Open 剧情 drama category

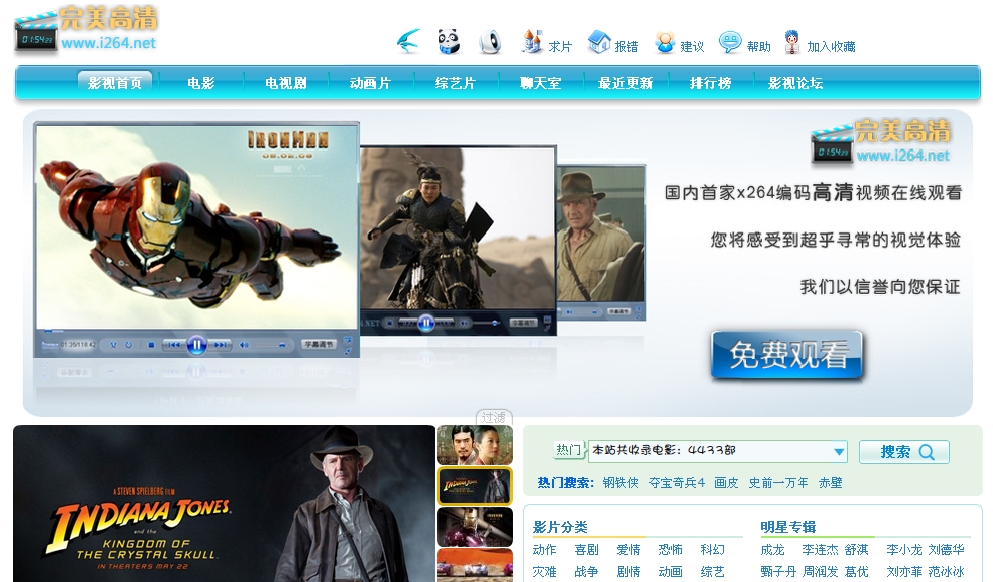628,572
